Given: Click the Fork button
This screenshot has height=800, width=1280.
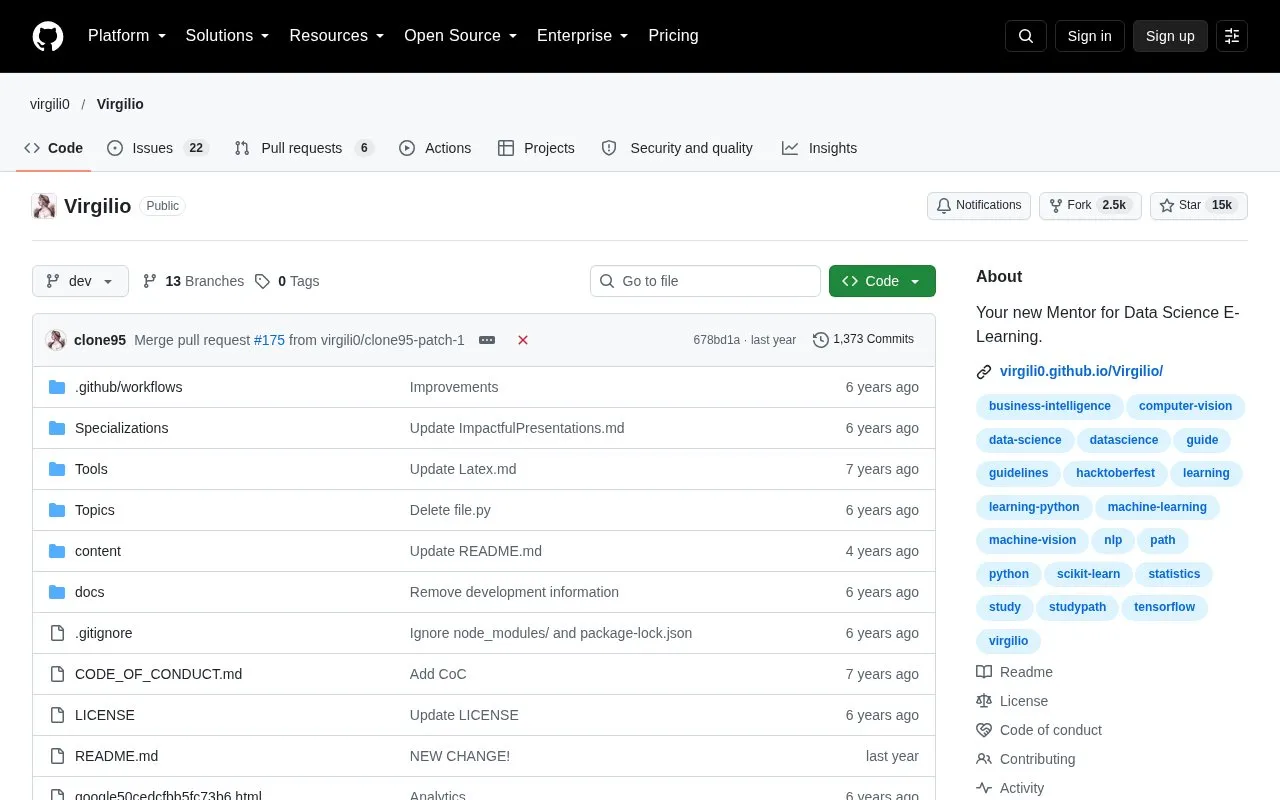Looking at the screenshot, I should [1090, 206].
